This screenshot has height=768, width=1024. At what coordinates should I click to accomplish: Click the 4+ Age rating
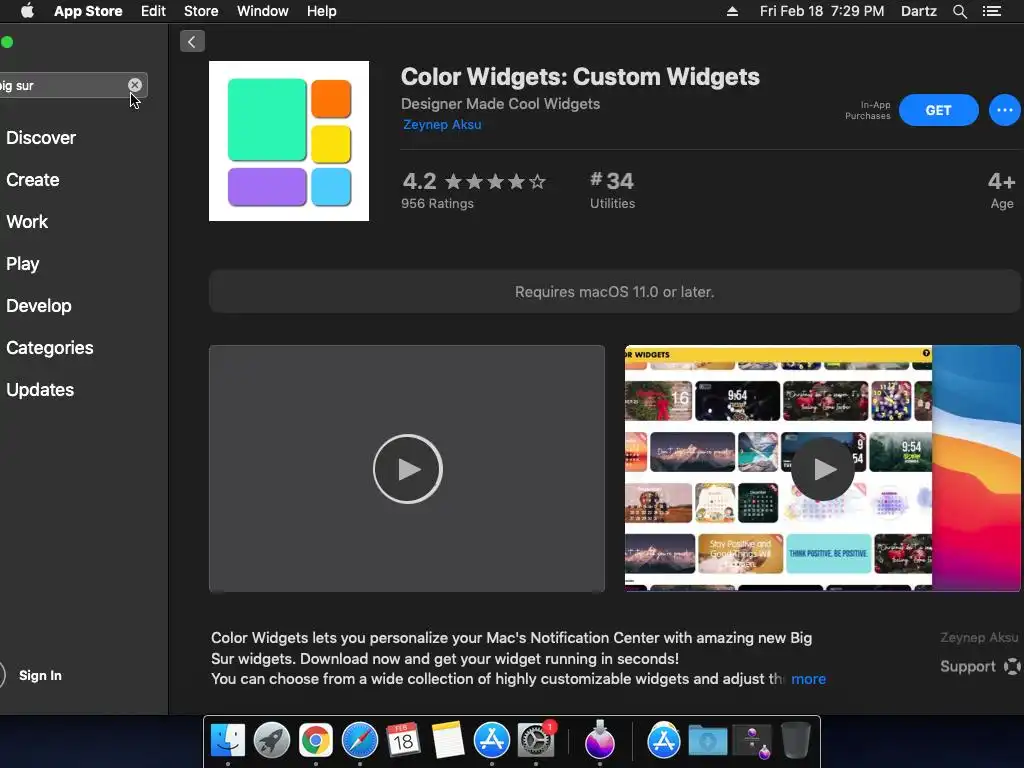(1001, 189)
